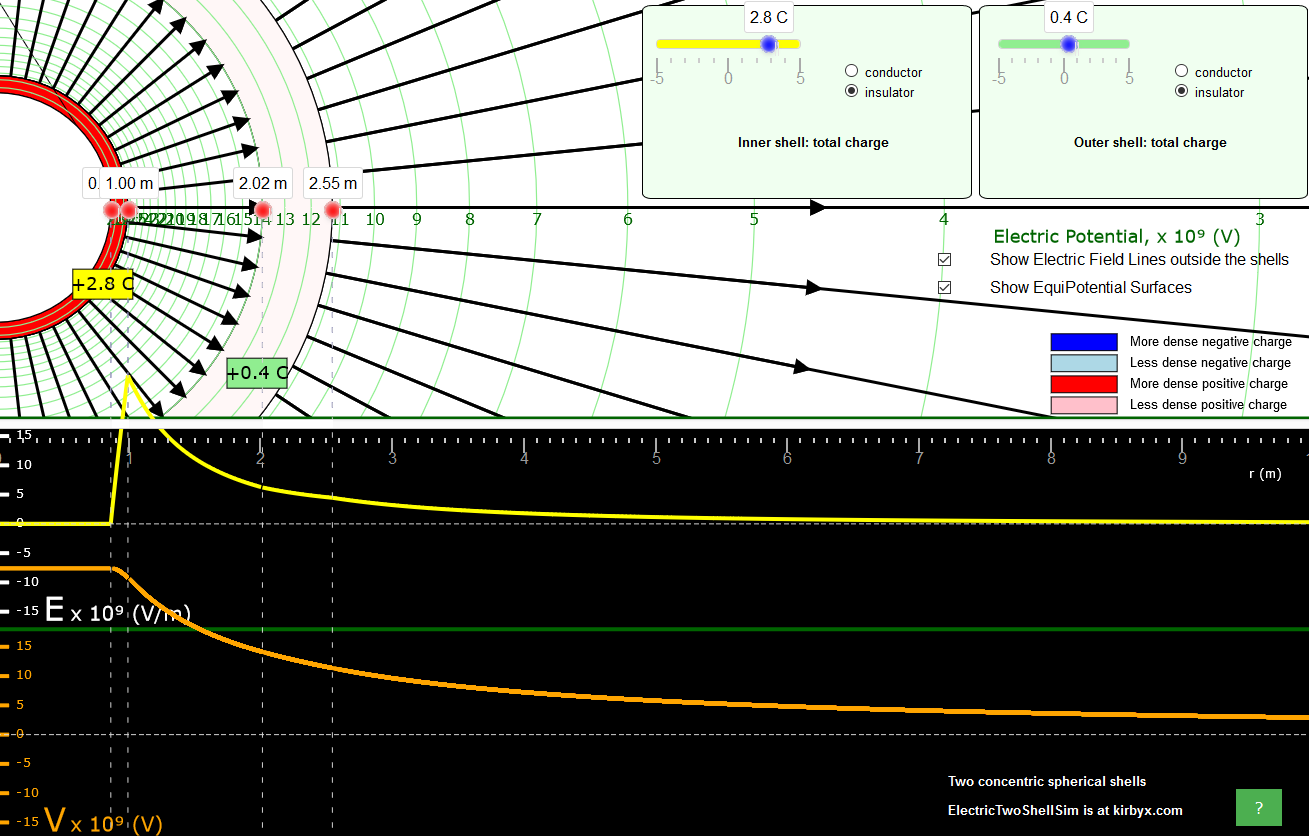1309x836 pixels.
Task: Click the red handle labeled 1.00 m
Action: (128, 210)
